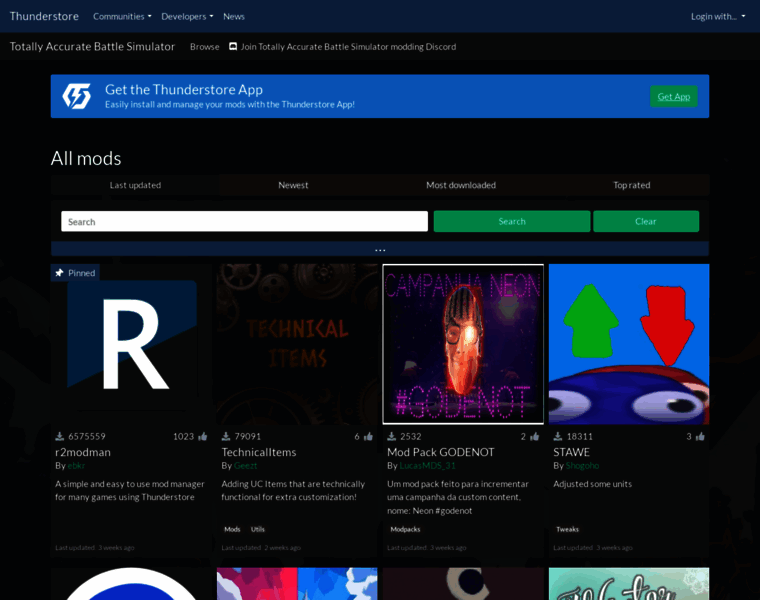The width and height of the screenshot is (760, 600).
Task: Click the Utils tag on TechnicalItems
Action: tap(258, 529)
